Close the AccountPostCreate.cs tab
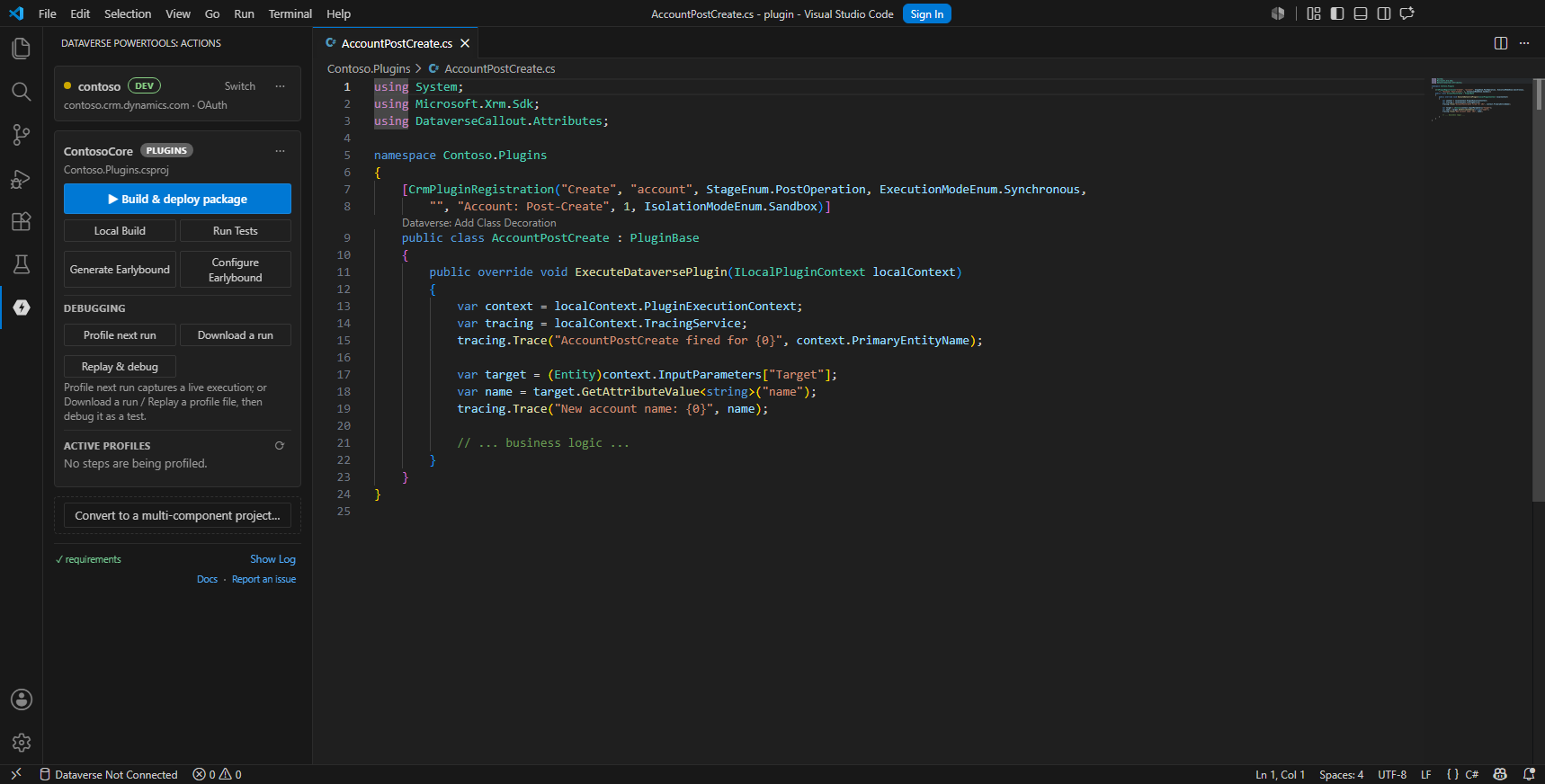 tap(465, 43)
